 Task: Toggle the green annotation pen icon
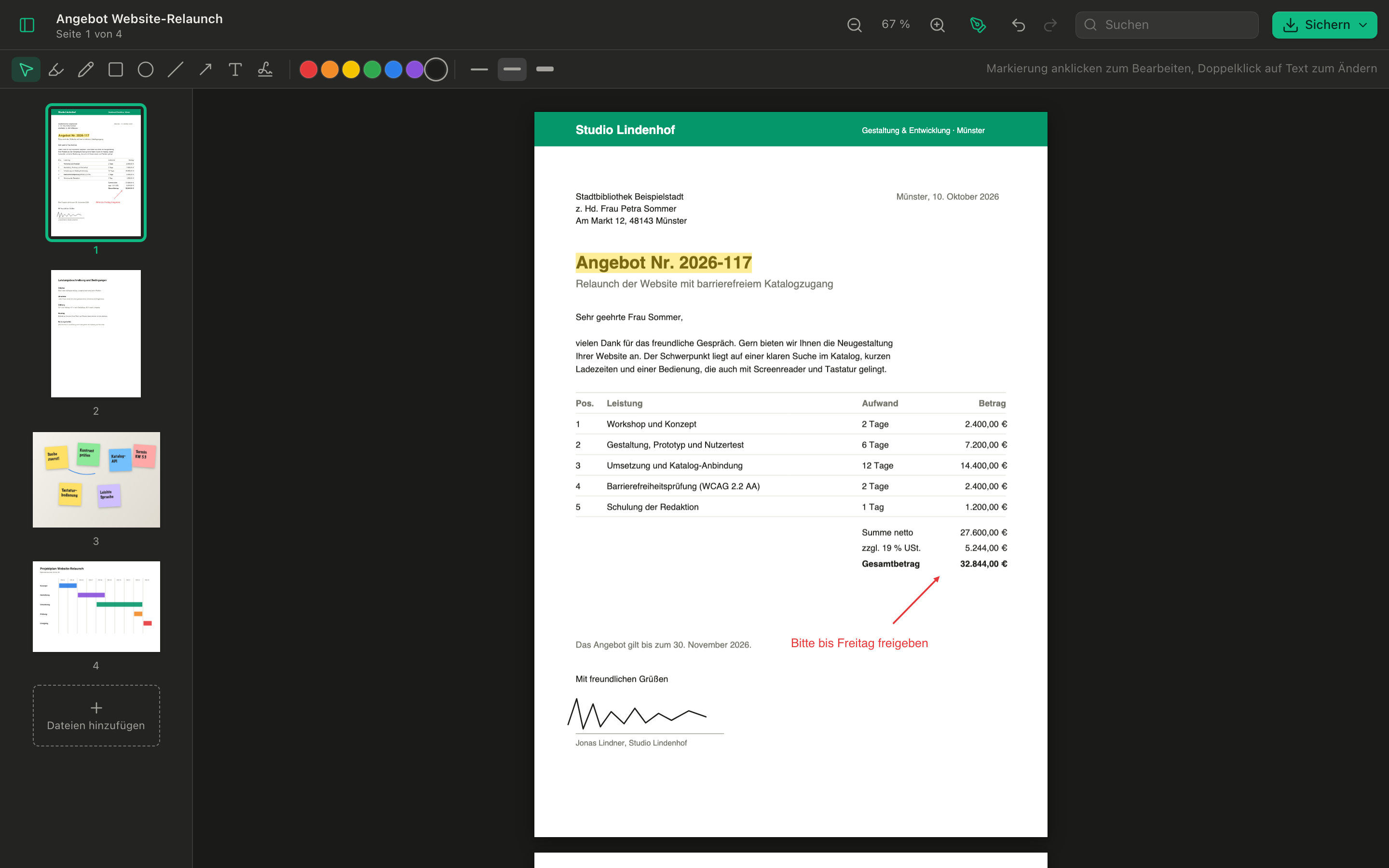click(x=978, y=25)
